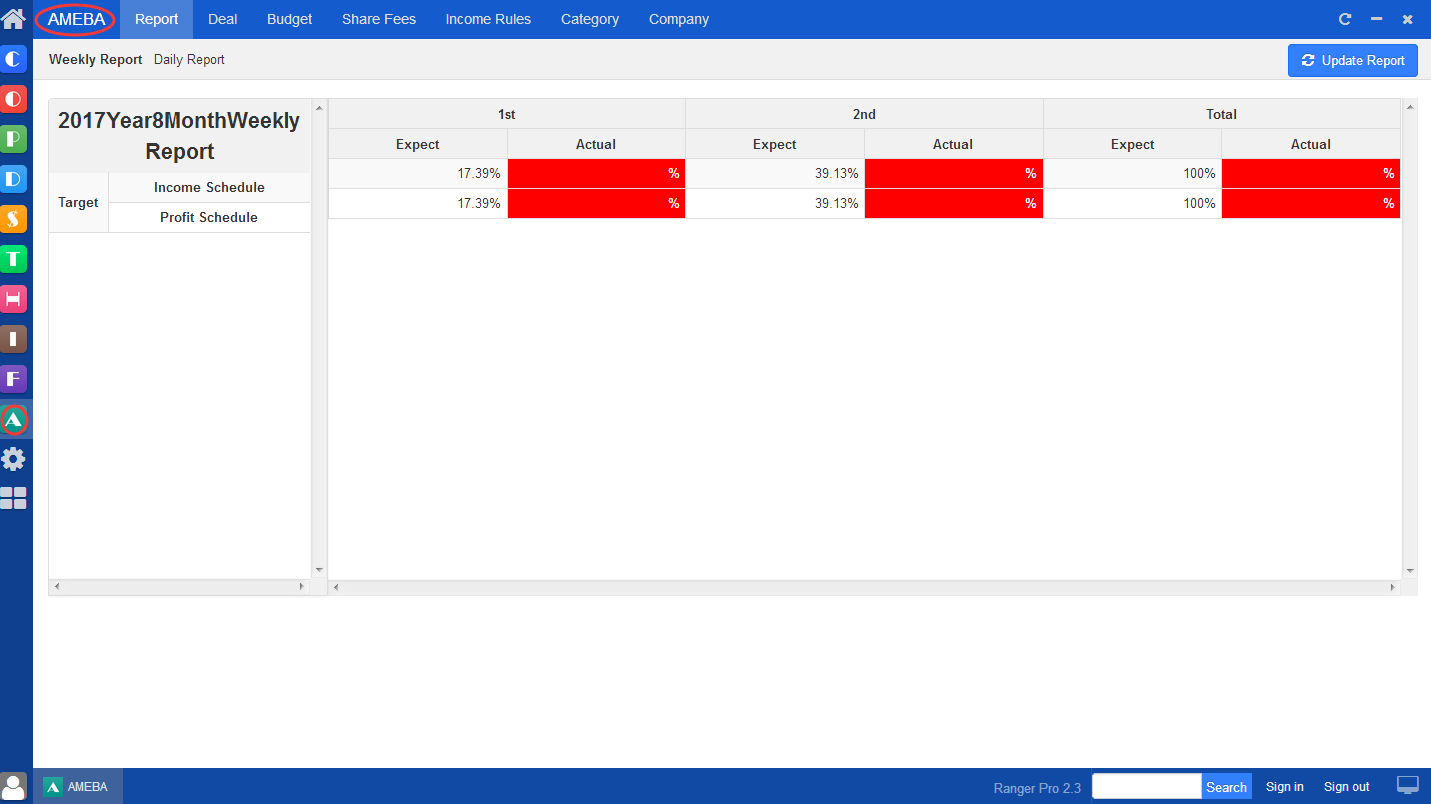
Task: Open the orange dollar sign app icon
Action: point(14,219)
